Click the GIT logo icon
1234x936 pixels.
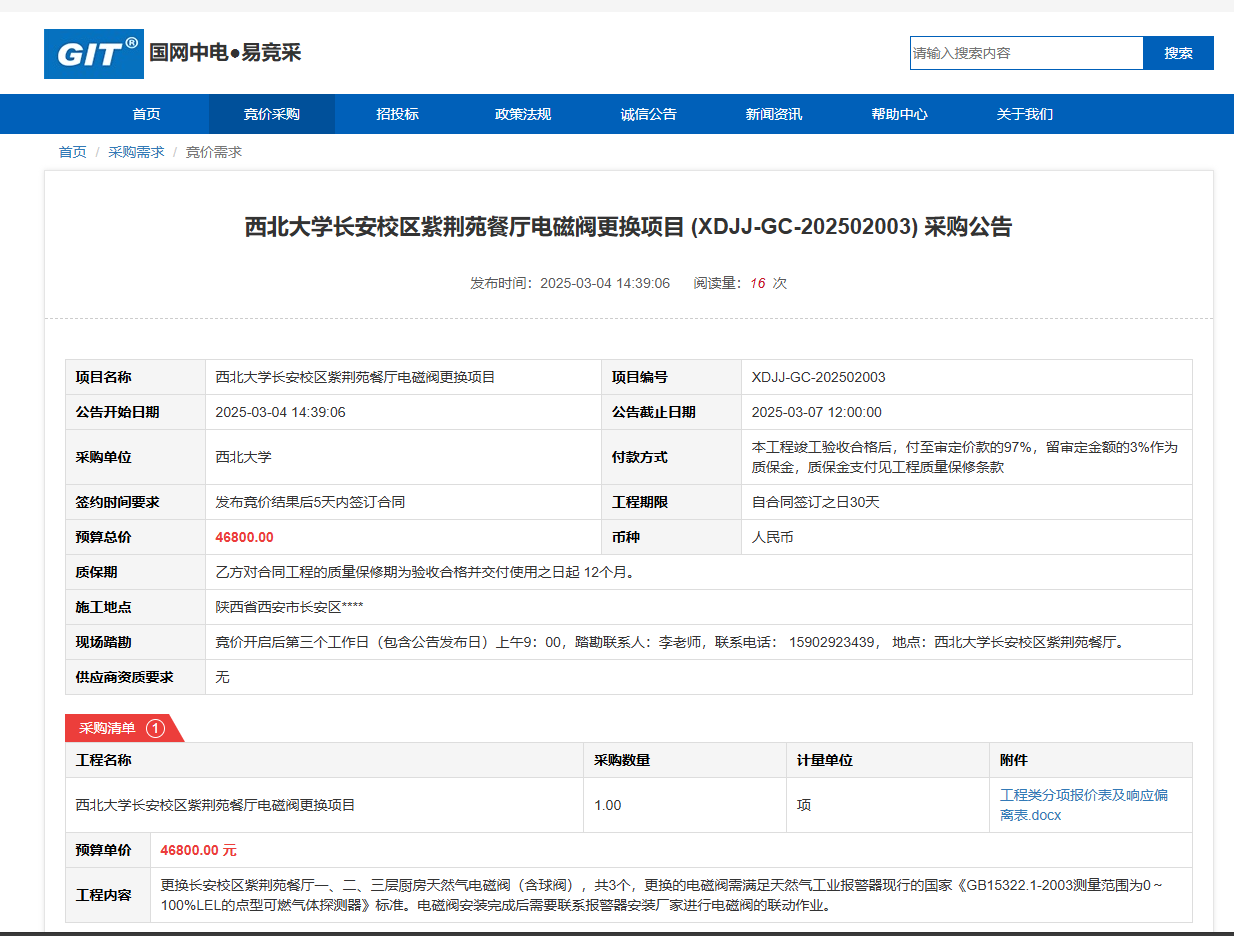[x=94, y=54]
